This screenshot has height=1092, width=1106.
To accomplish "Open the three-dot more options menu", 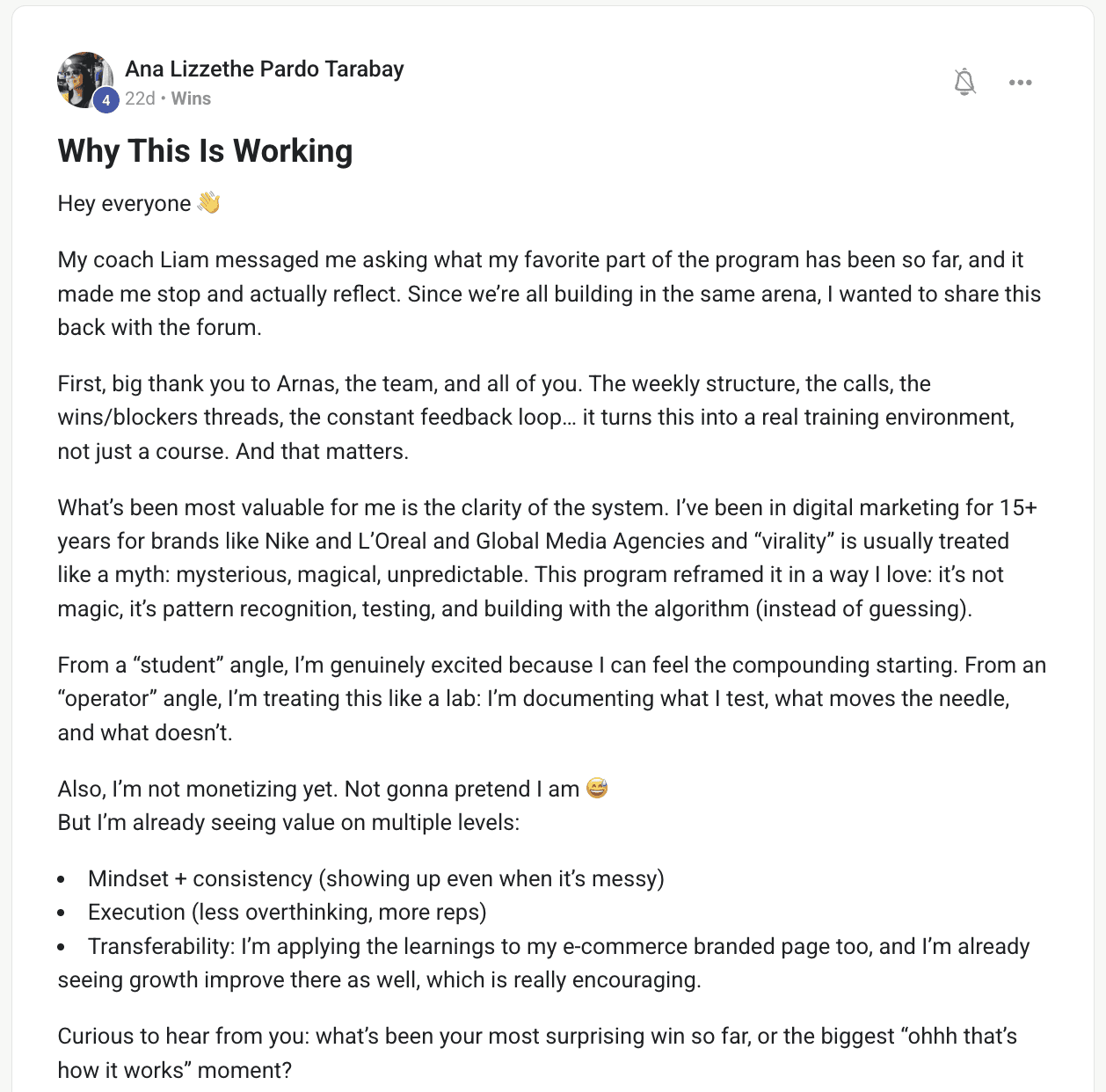I will 1020,82.
